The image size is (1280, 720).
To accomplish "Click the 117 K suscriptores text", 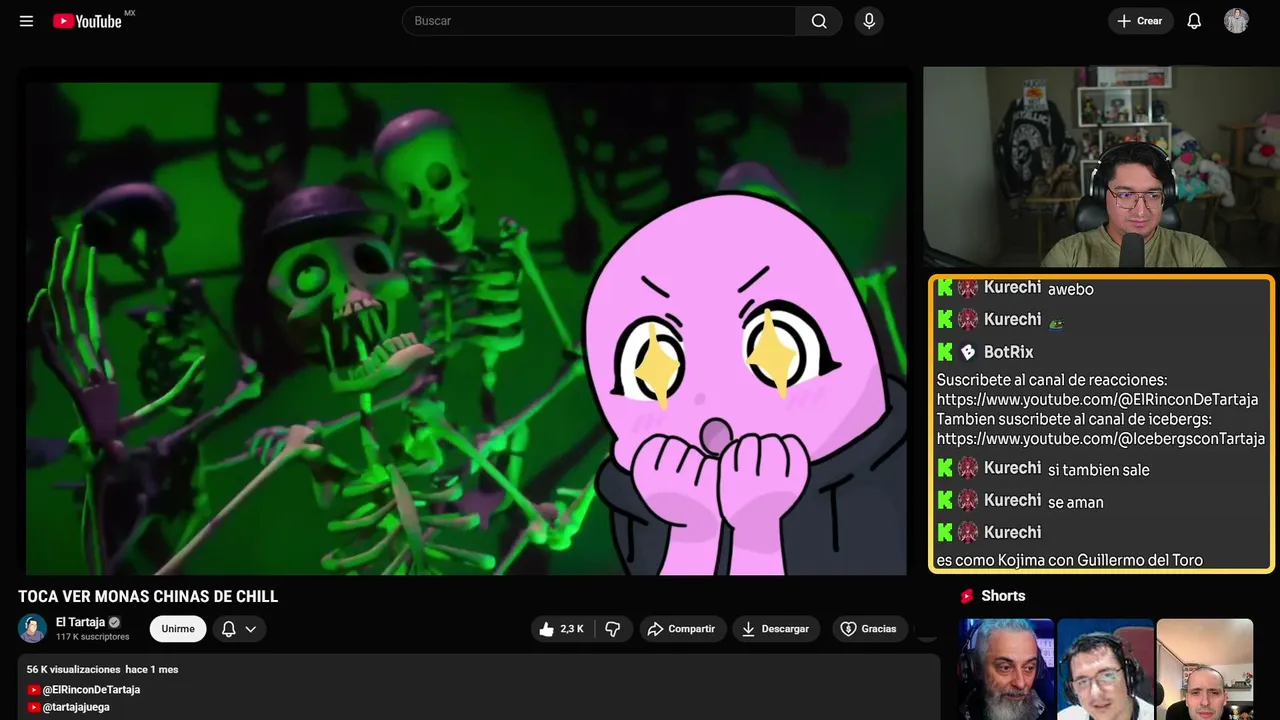I will (x=93, y=637).
